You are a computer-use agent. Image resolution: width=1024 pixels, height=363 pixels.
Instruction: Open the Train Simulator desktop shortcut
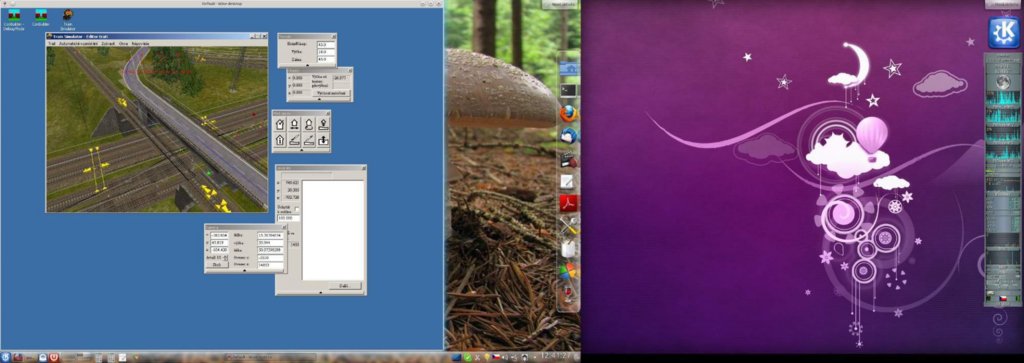[67, 19]
